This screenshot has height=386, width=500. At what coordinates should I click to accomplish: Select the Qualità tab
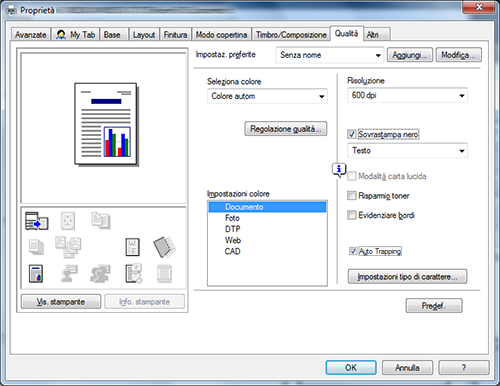pos(346,33)
